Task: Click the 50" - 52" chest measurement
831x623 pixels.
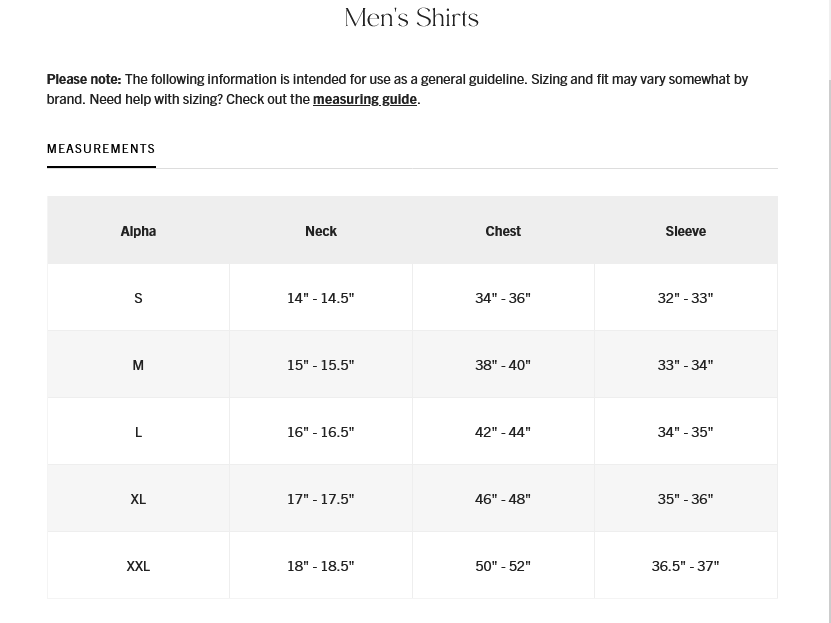Action: 503,566
